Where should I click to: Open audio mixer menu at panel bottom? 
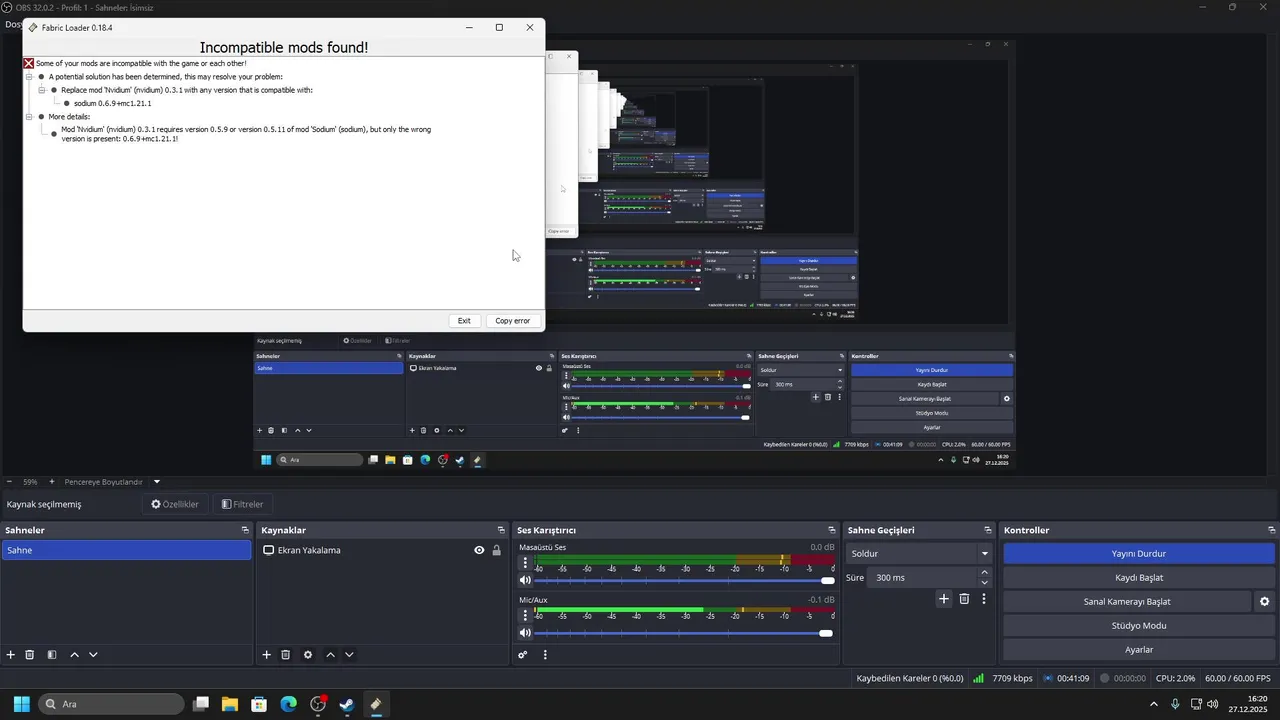coord(545,655)
